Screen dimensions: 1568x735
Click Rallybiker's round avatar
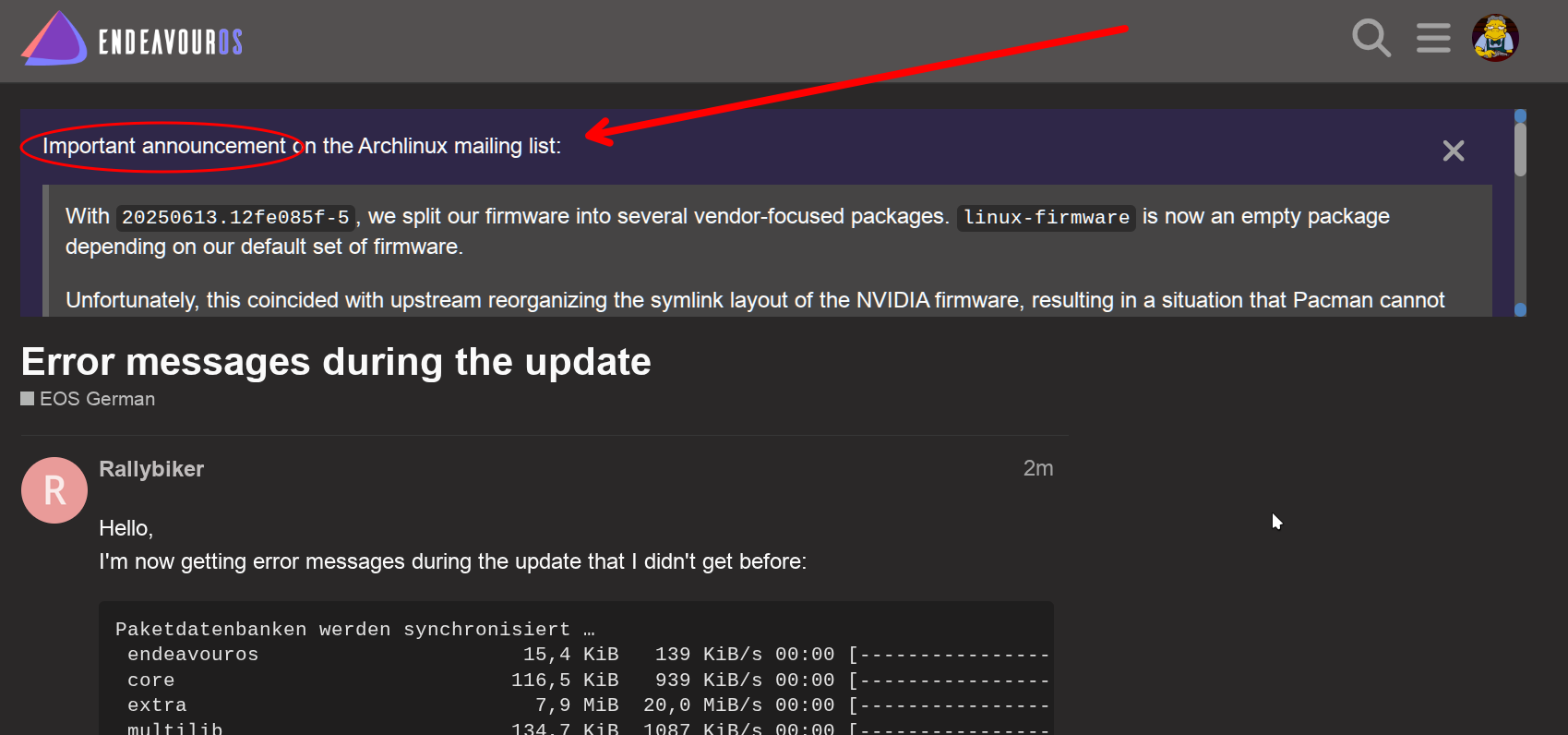54,490
